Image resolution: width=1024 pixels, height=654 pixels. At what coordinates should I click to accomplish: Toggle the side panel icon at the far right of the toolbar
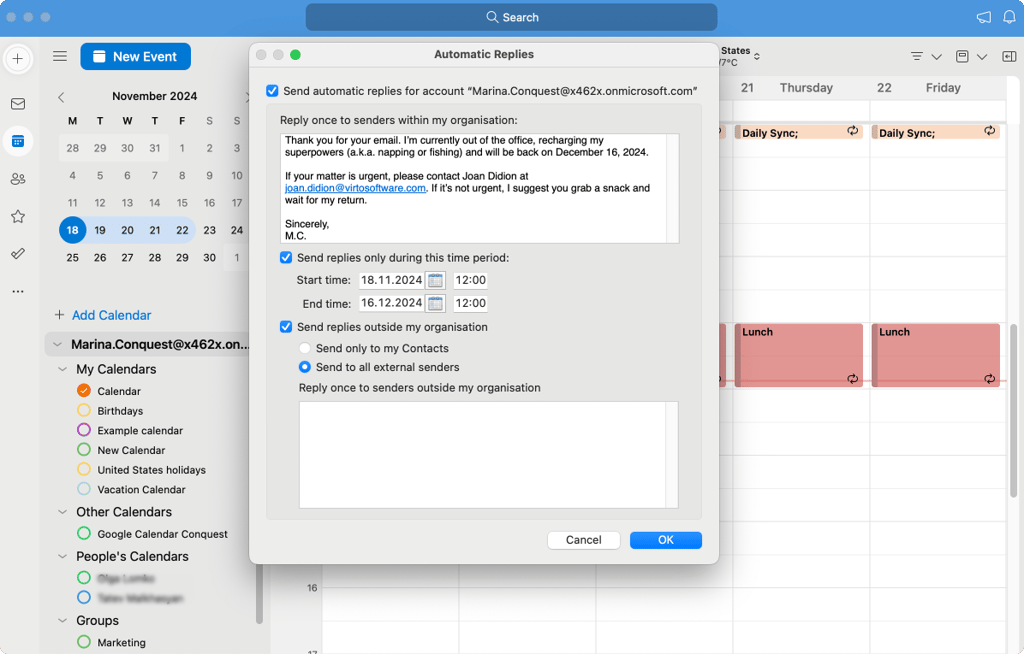click(1009, 57)
